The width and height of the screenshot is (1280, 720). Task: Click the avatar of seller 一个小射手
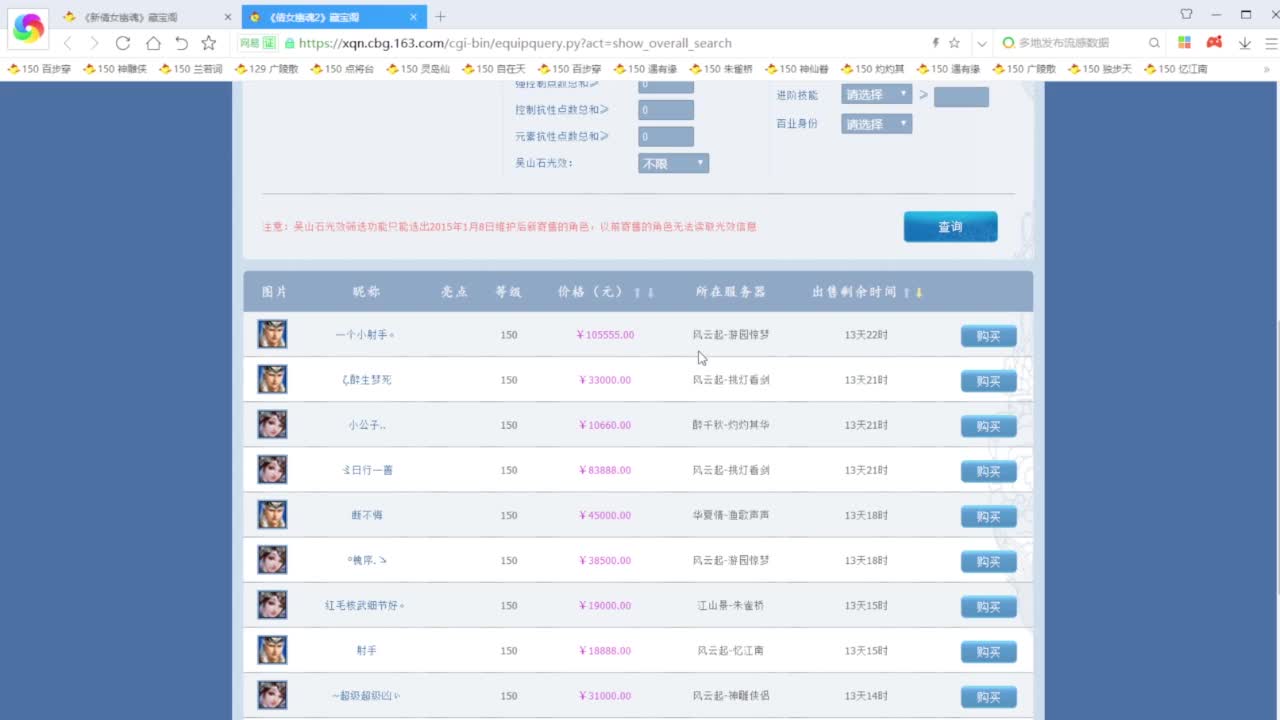point(272,334)
